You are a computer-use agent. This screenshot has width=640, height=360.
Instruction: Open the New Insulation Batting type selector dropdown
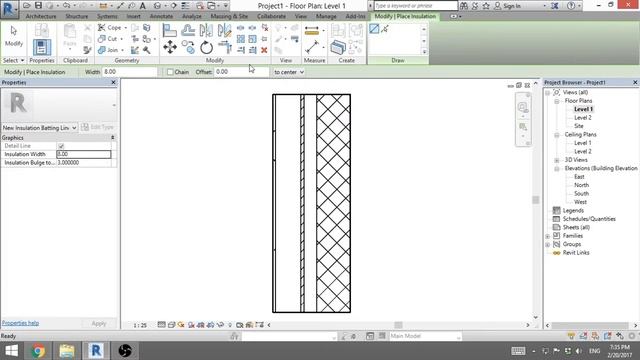[x=39, y=128]
